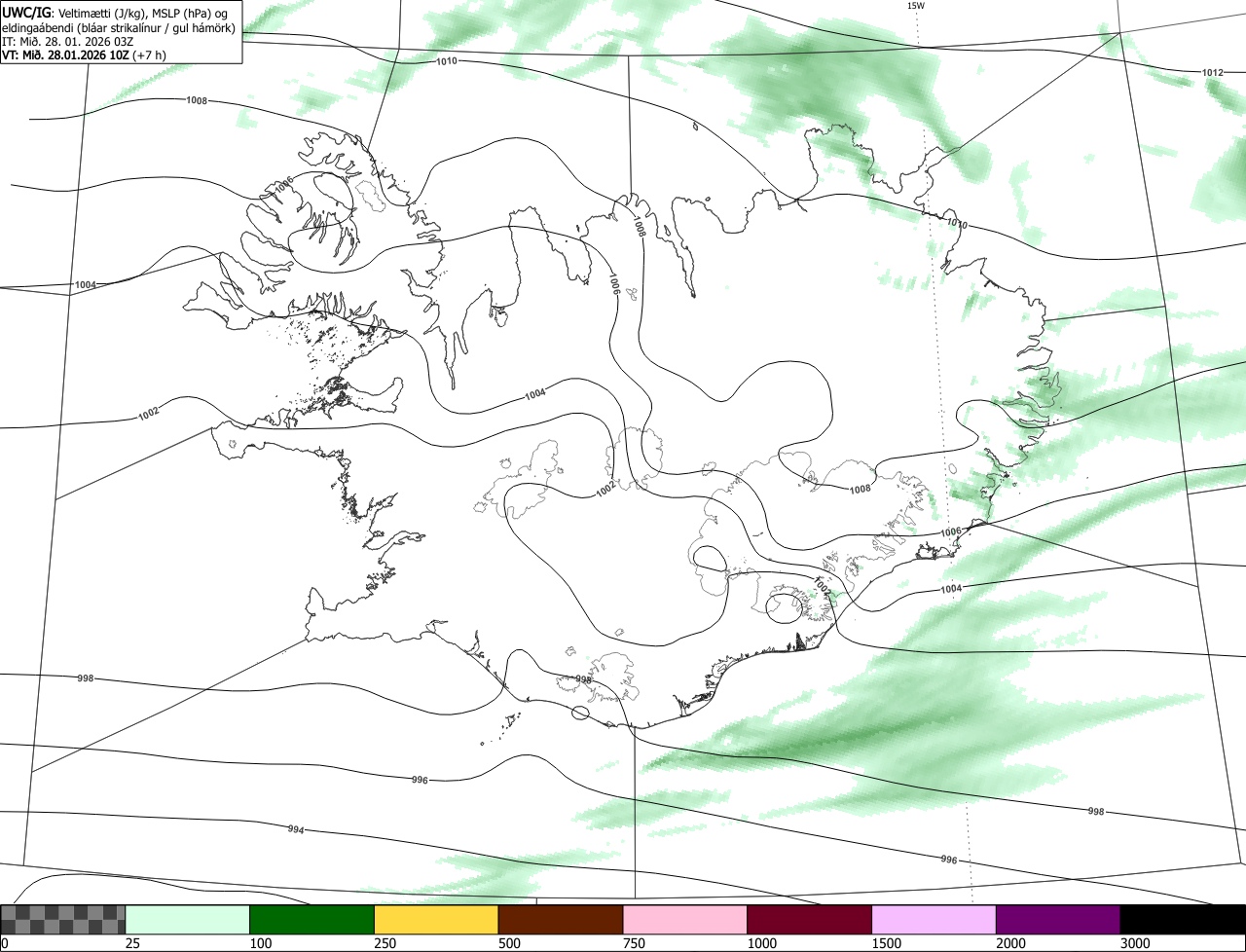Click the "UWC/IG" title text
Image resolution: width=1246 pixels, height=952 pixels.
26,12
